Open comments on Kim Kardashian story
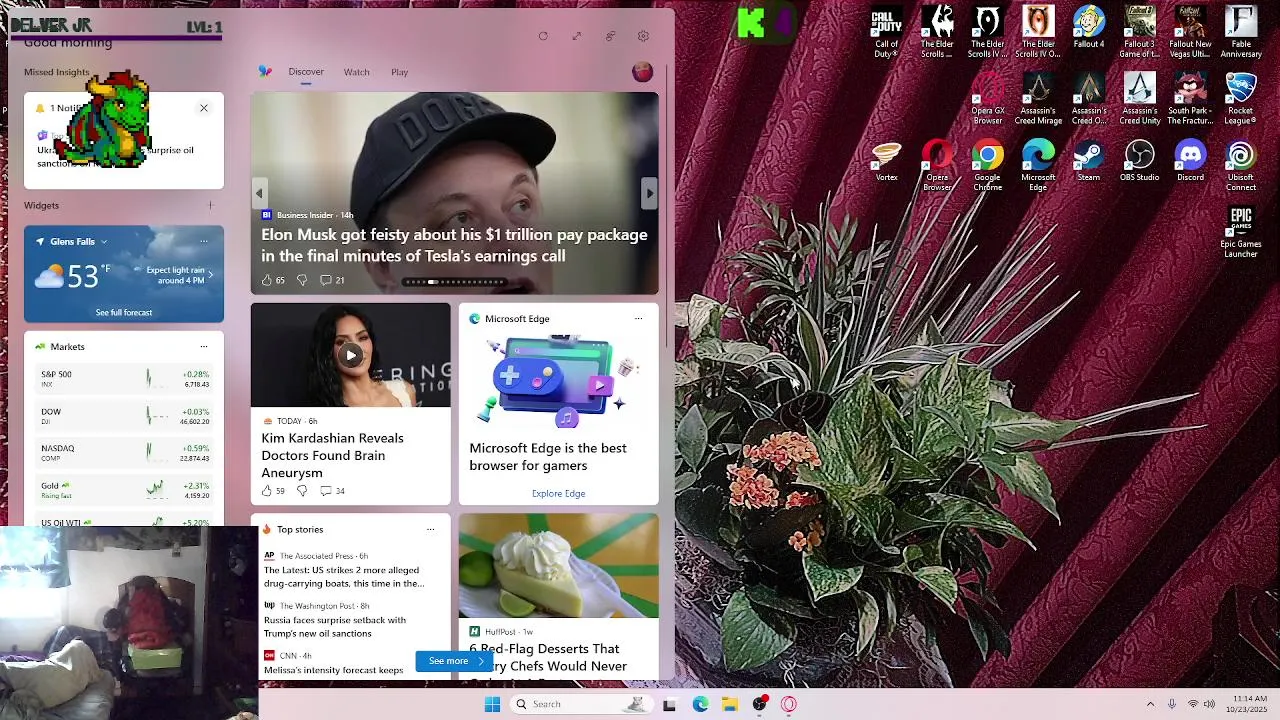1280x720 pixels. point(332,491)
